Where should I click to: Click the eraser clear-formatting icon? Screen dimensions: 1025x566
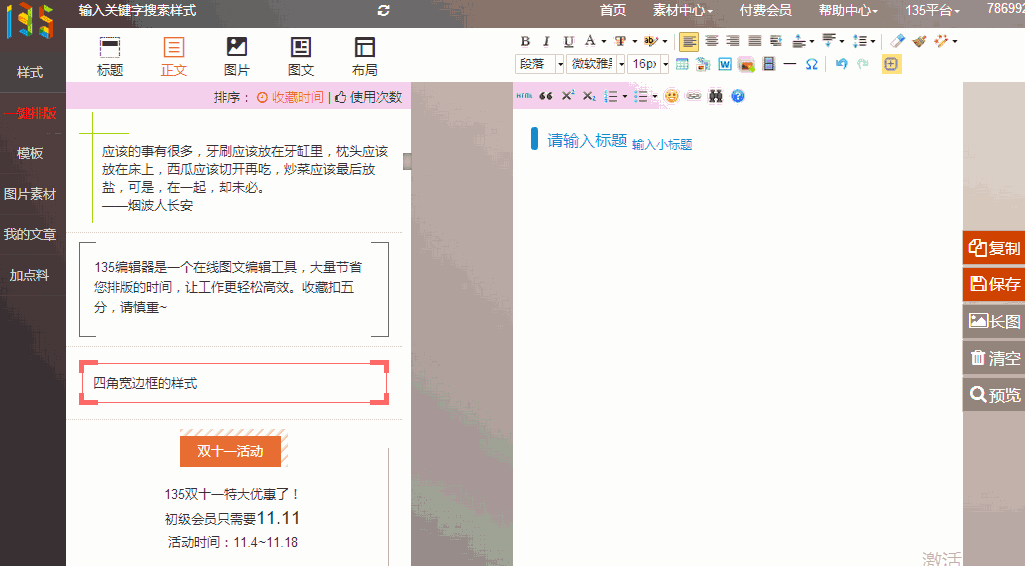(x=898, y=41)
